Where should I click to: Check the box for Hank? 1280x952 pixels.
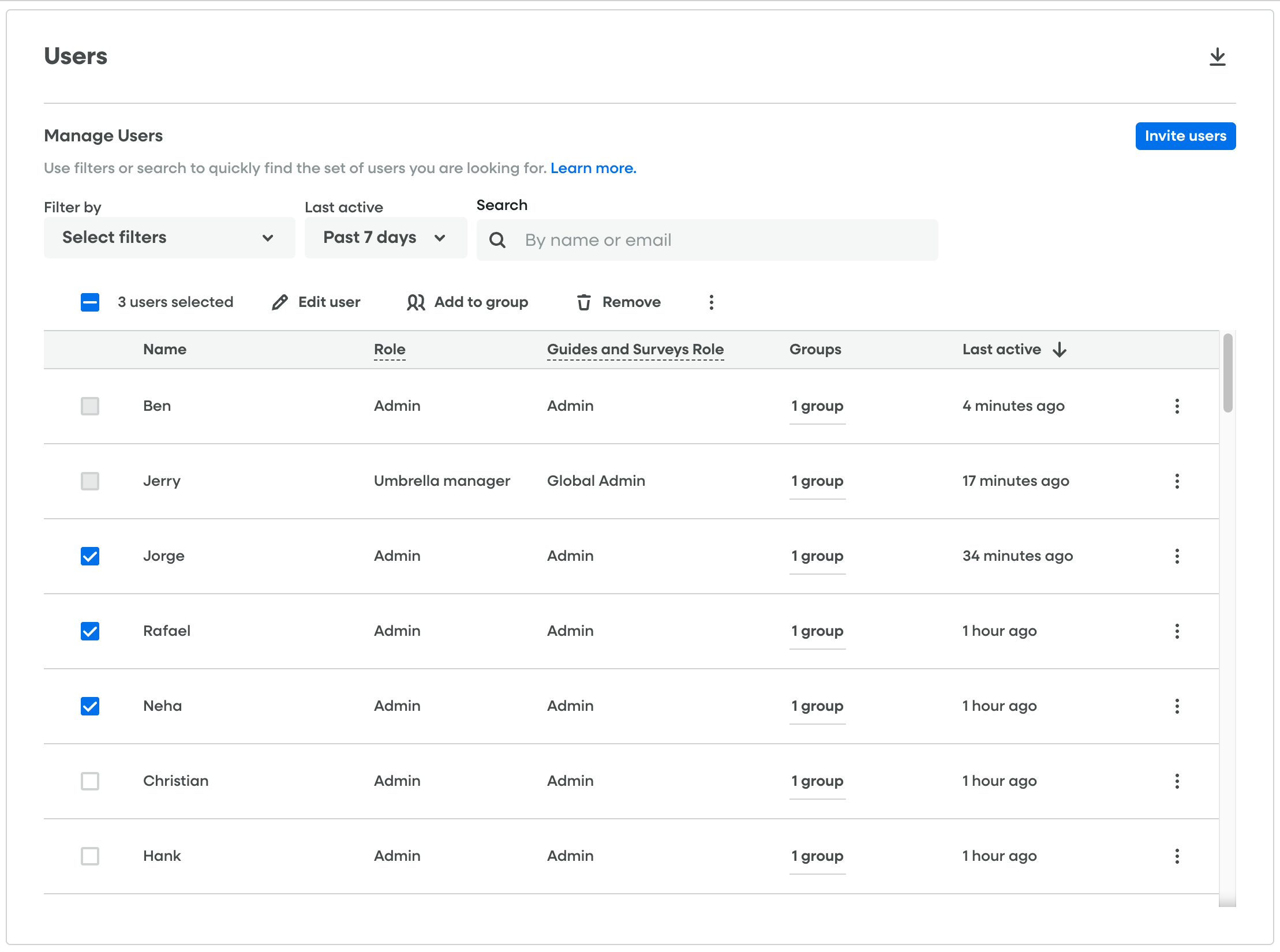[x=90, y=856]
